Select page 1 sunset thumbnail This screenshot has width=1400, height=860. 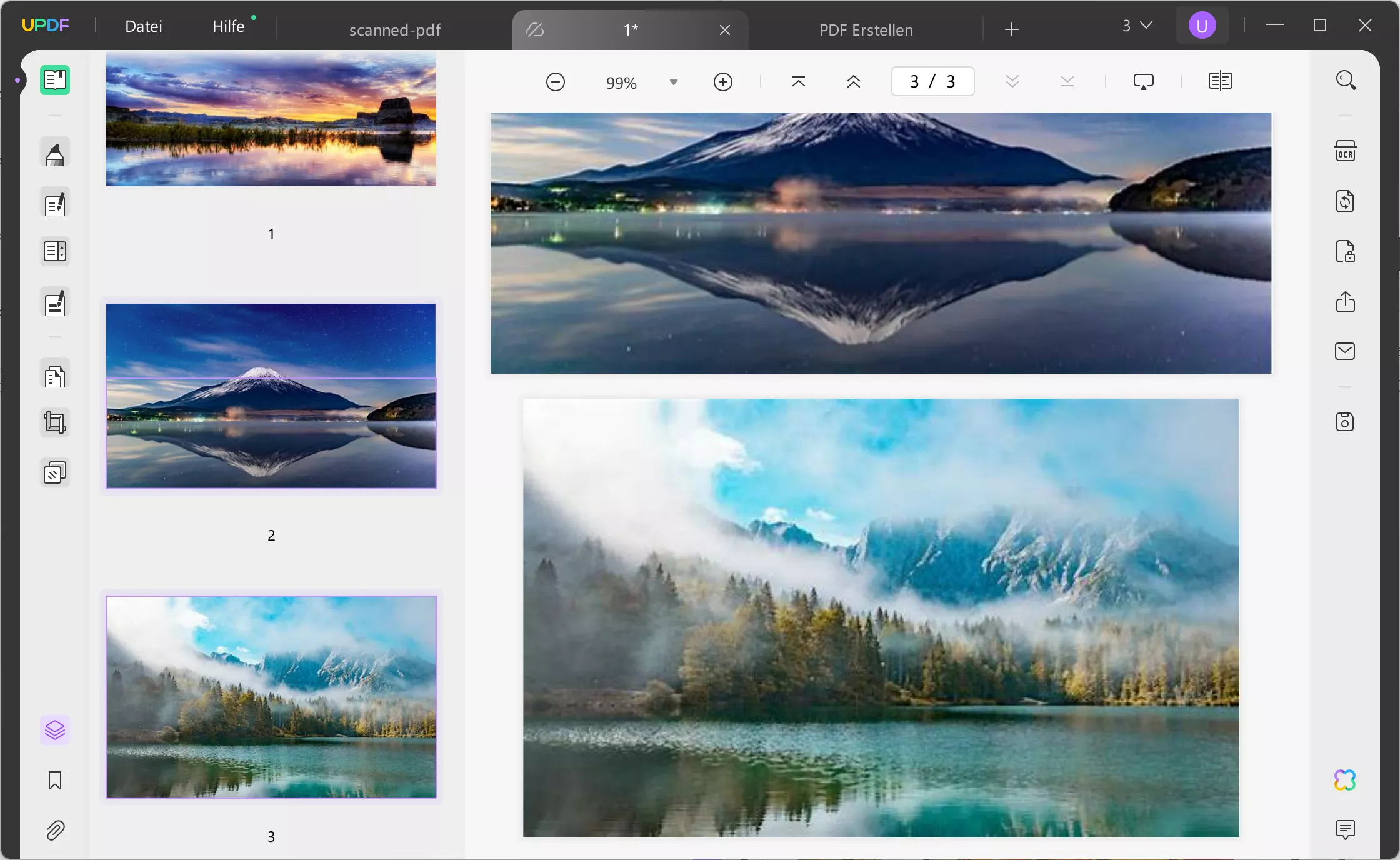271,119
